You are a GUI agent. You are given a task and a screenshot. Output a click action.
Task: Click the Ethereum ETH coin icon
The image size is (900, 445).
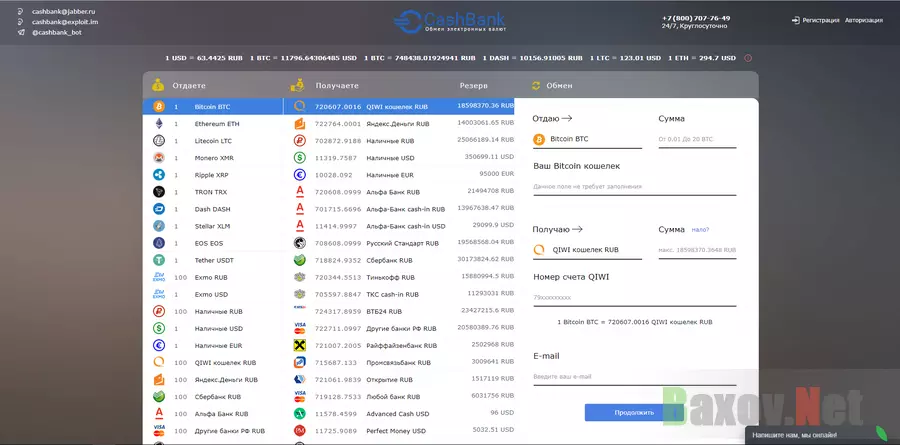click(158, 123)
